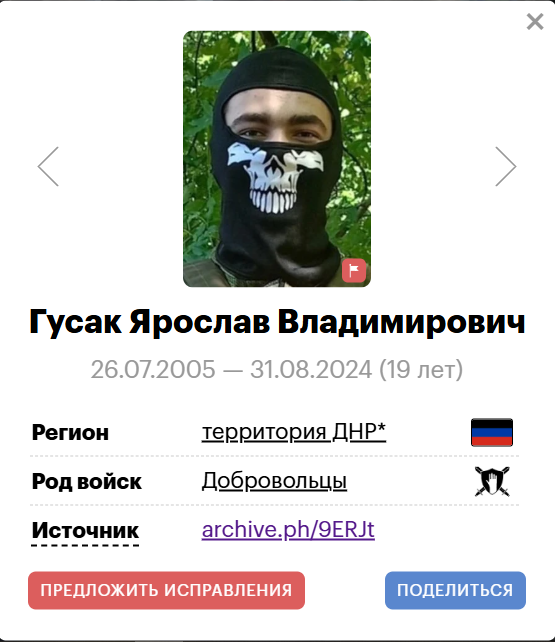Viewport: 555px width, 642px height.
Task: Open the archive.ph/9ERJt source link
Action: [x=288, y=530]
